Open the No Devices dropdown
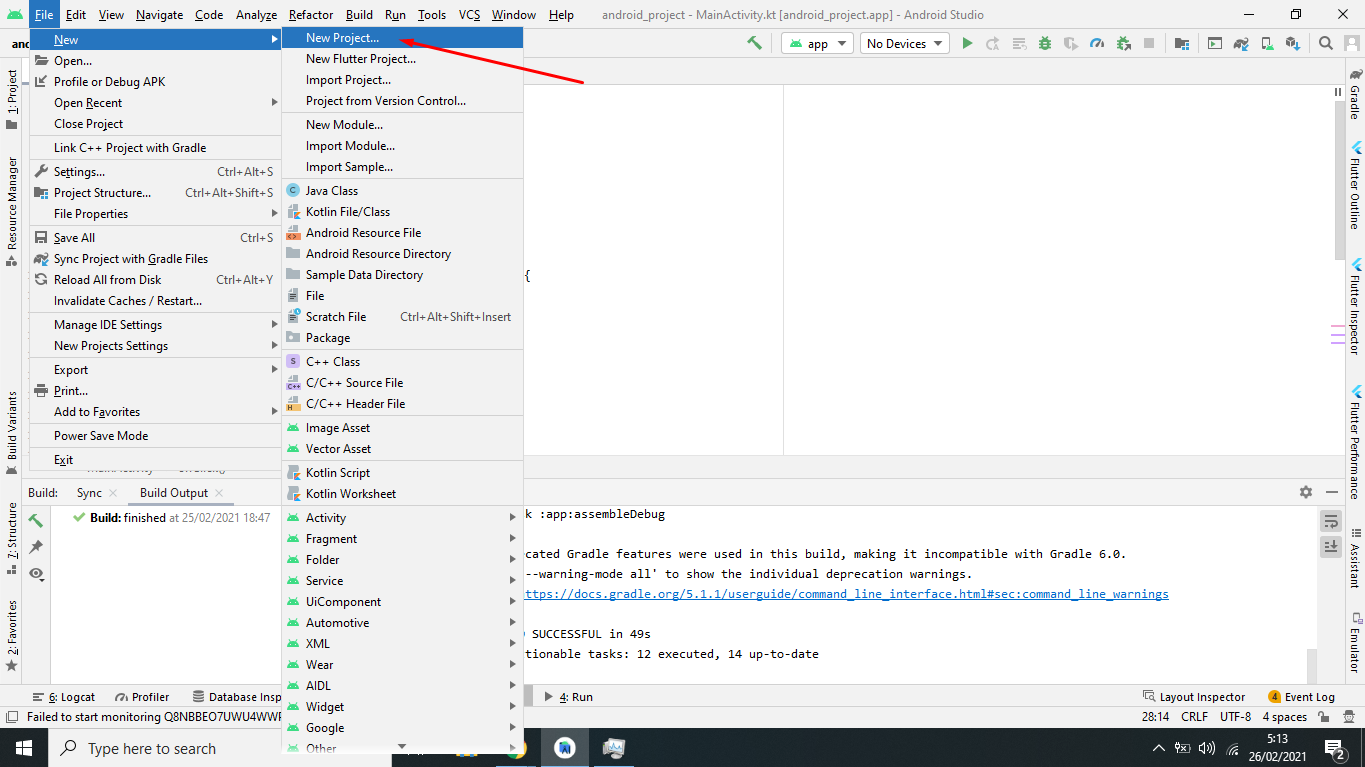The image size is (1365, 767). tap(903, 43)
